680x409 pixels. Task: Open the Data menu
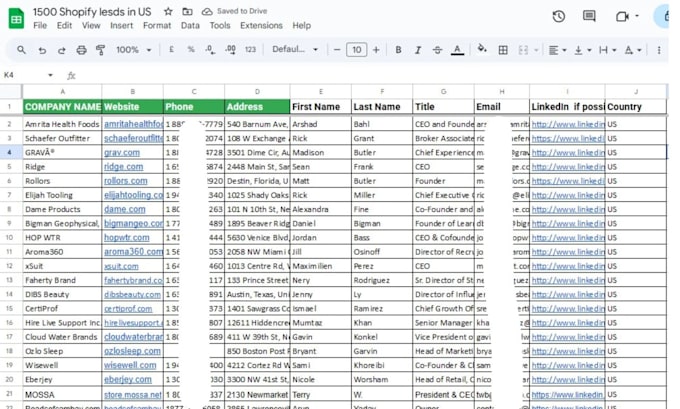click(190, 26)
